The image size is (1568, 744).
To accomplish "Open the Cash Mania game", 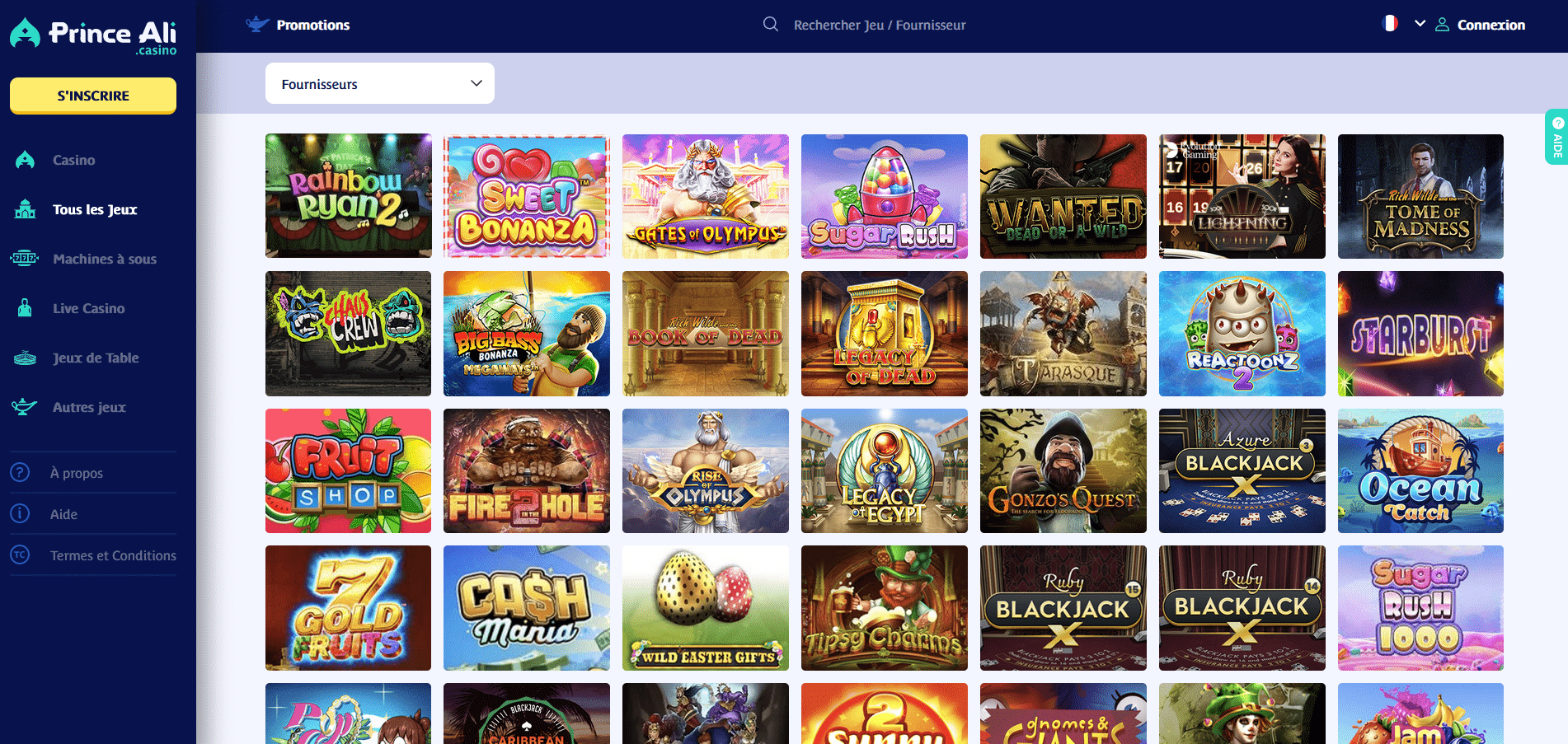I will (527, 608).
